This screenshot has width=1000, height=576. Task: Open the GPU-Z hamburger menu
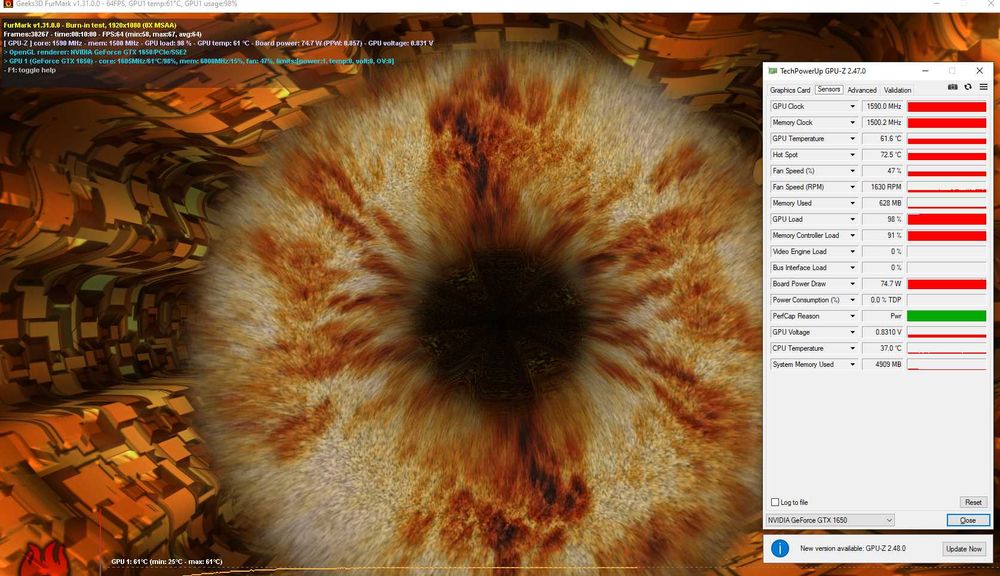(983, 87)
